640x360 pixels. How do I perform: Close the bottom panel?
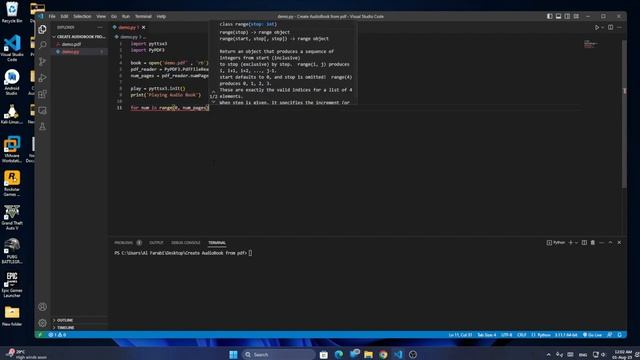click(619, 242)
